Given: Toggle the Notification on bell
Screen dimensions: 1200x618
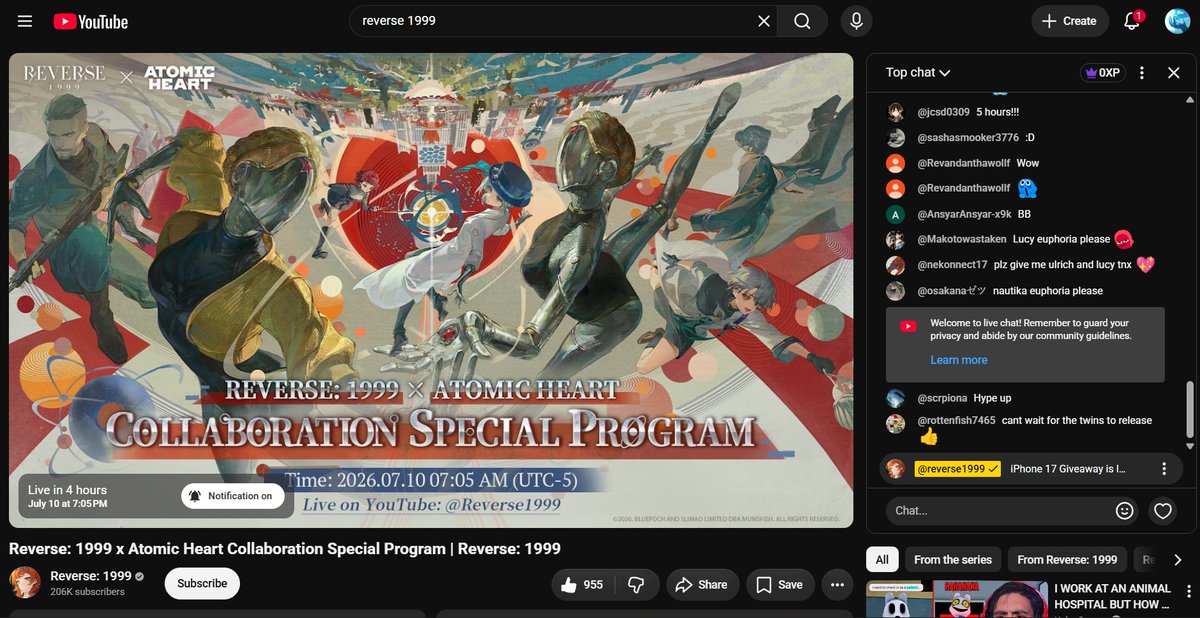Looking at the screenshot, I should [233, 496].
